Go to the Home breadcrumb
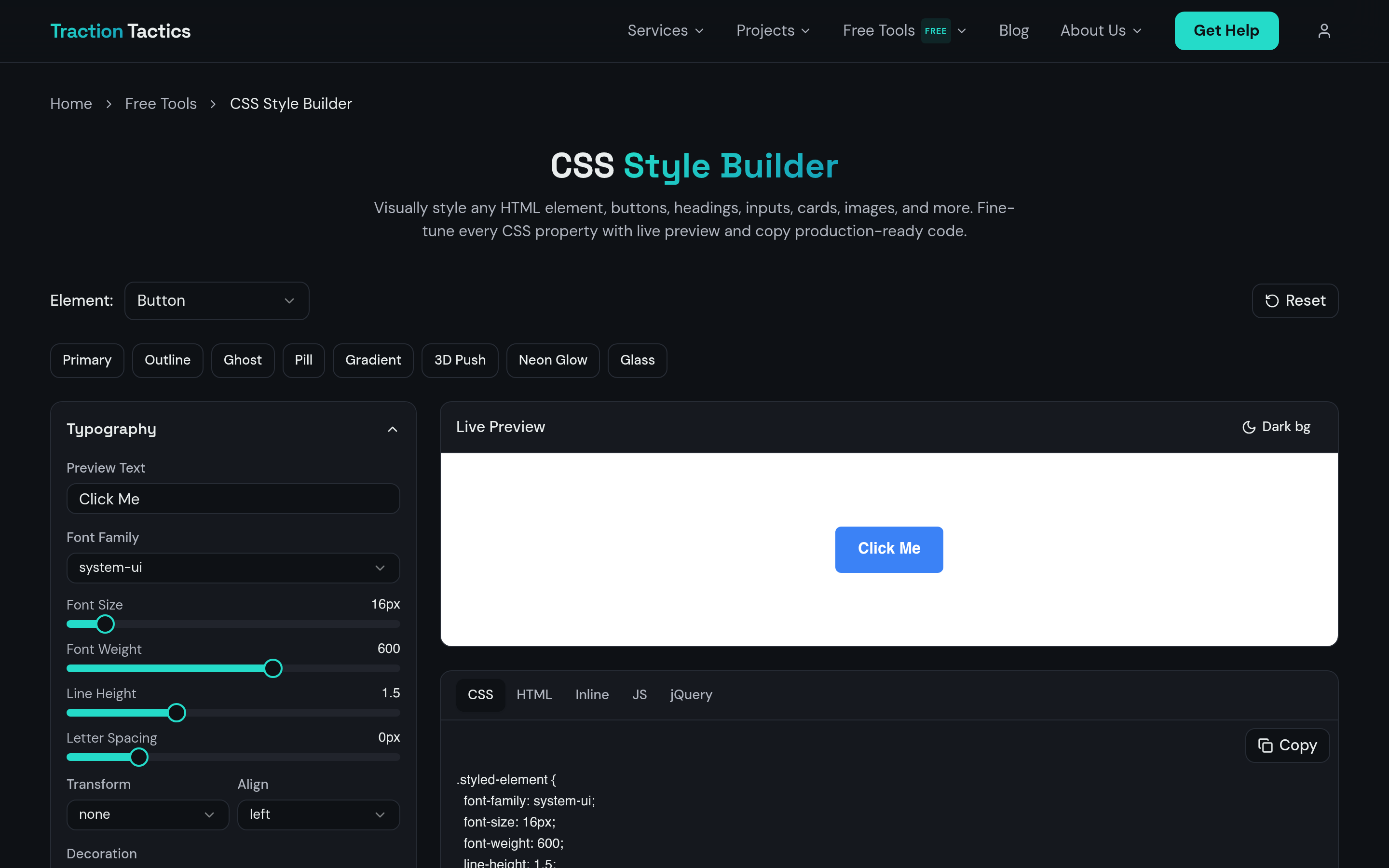 [x=70, y=104]
